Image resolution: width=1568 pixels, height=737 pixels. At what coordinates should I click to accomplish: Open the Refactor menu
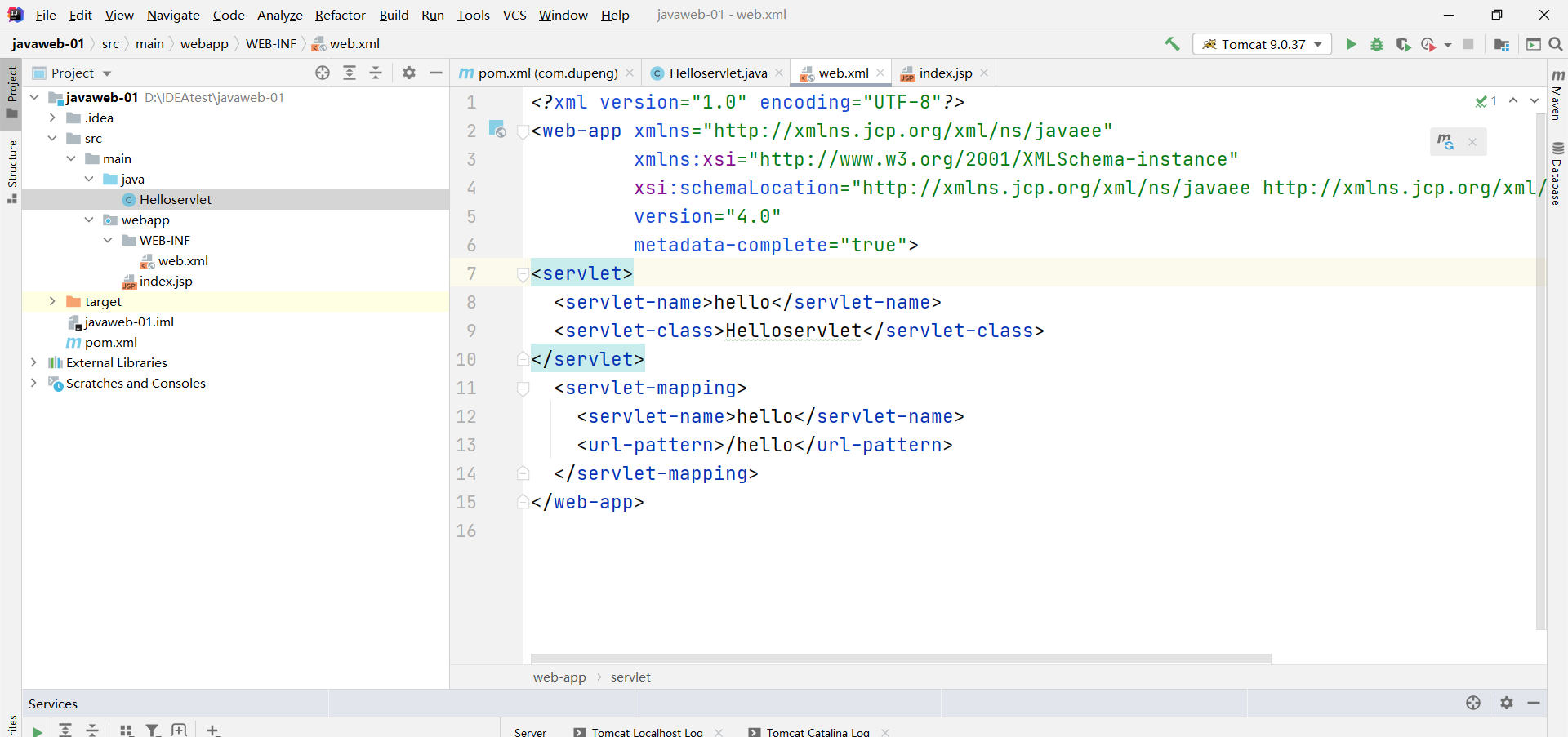(341, 15)
